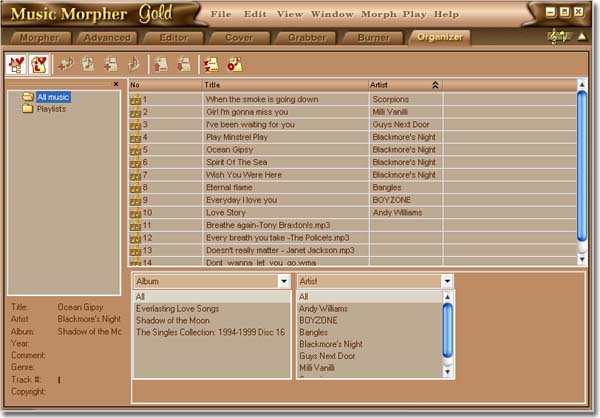Click the single note edit toolbar icon

(134, 64)
